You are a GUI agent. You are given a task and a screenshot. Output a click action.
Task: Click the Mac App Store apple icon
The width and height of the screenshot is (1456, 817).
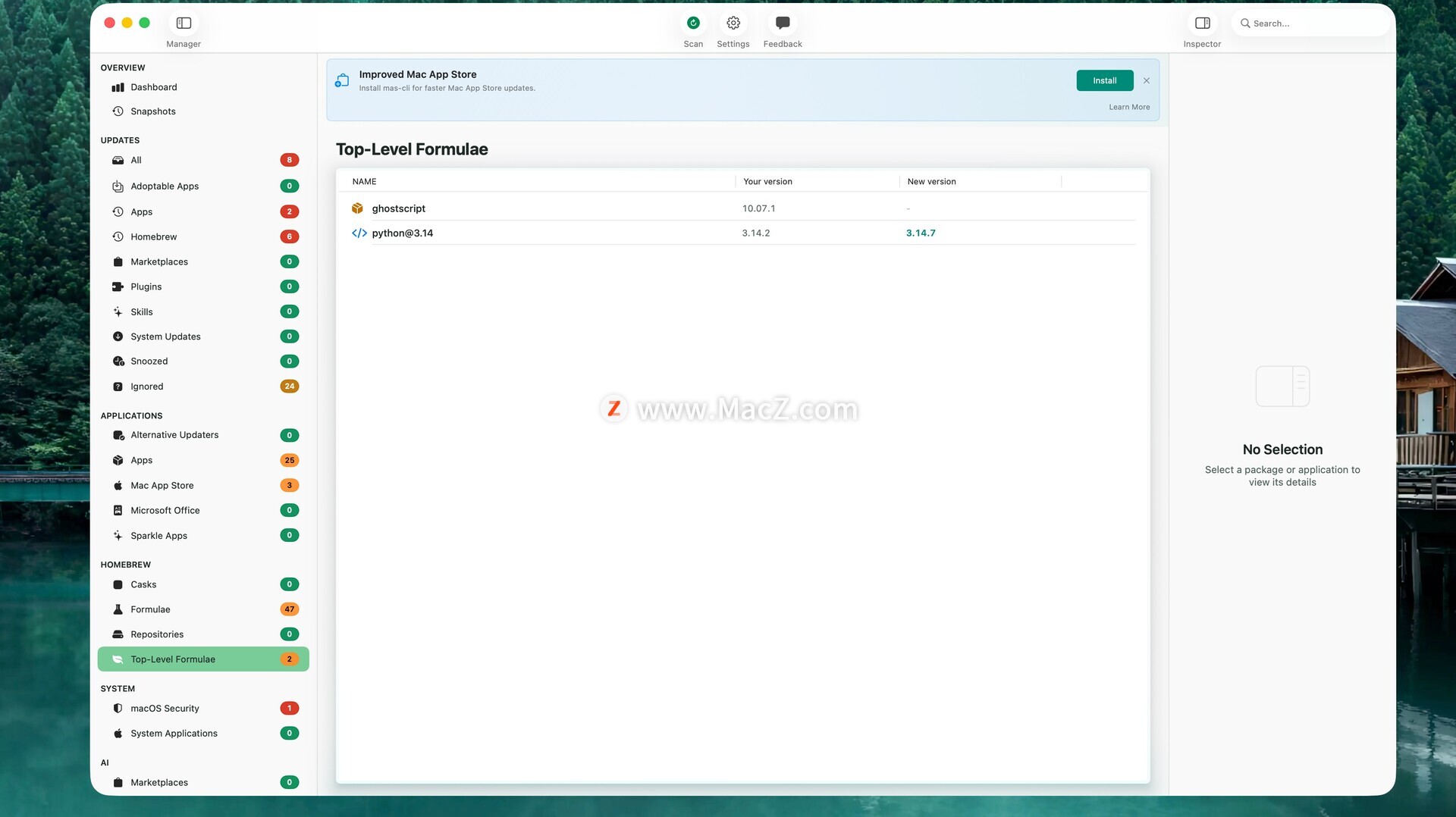[x=118, y=486]
